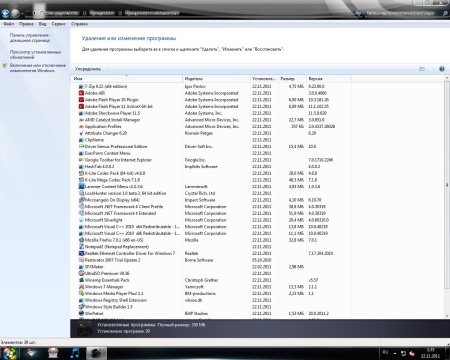Sort by the Версия column header
This screenshot has height=360, width=450.
[329, 79]
